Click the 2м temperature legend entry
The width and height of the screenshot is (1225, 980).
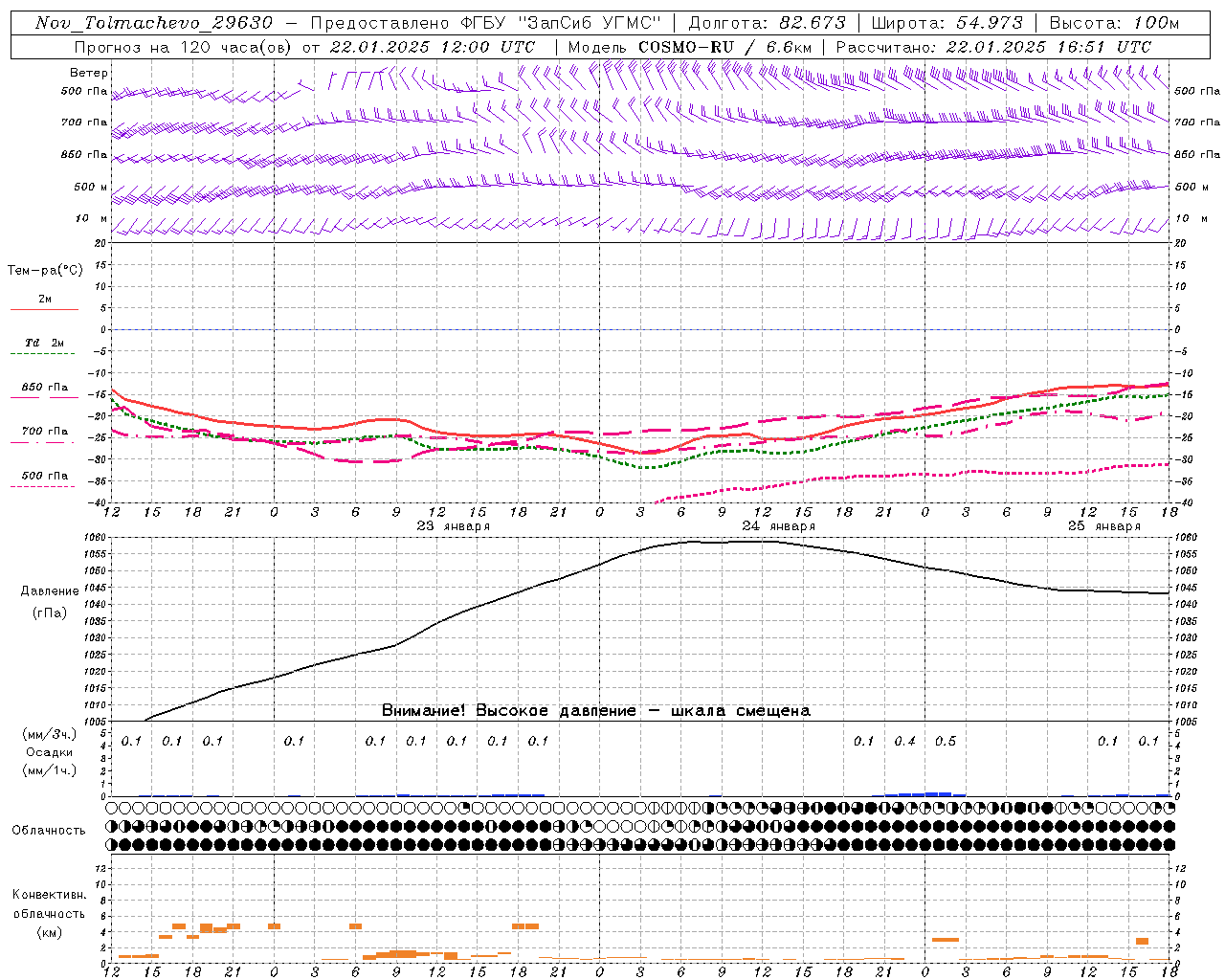(44, 300)
